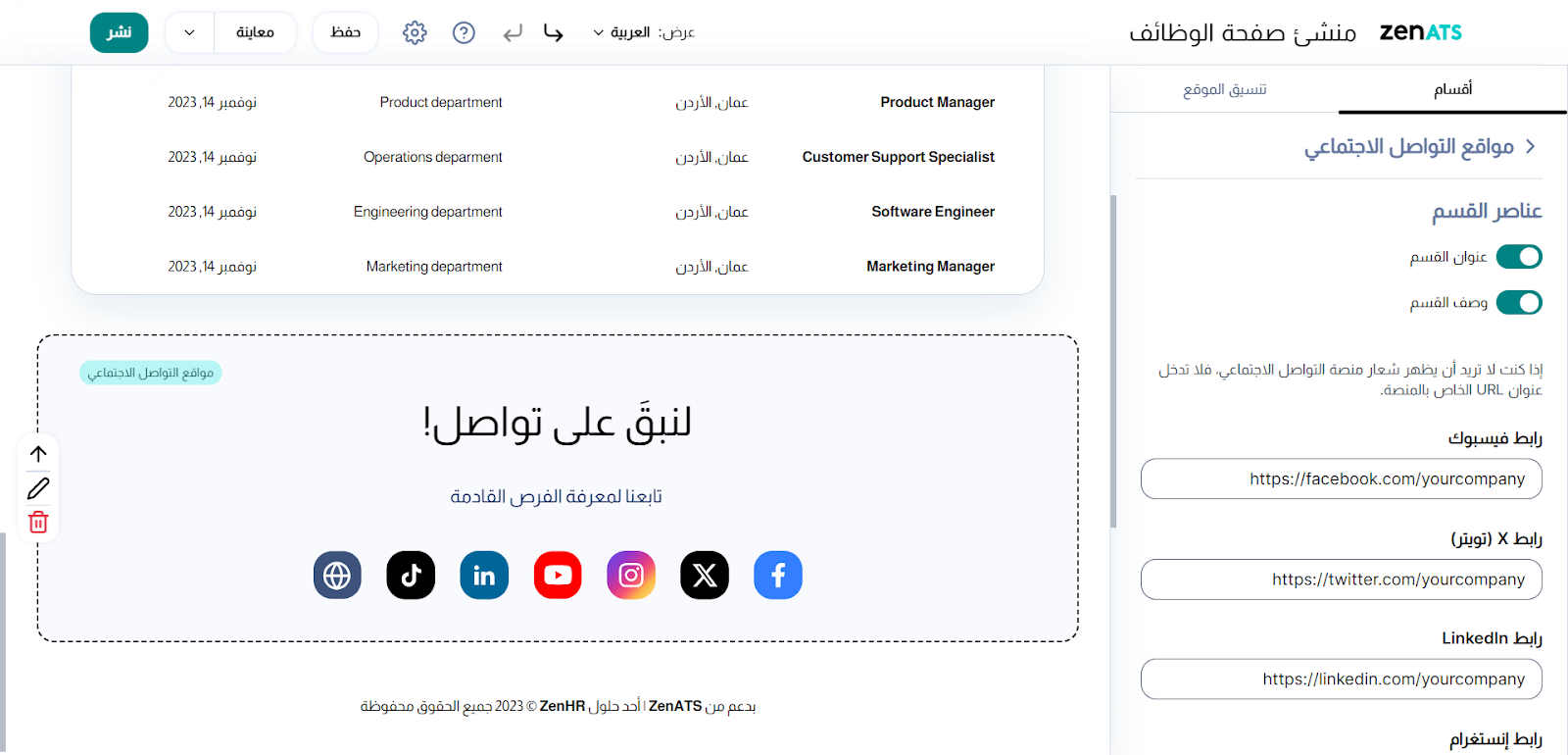The width and height of the screenshot is (1568, 755).
Task: Toggle the عنوان القسم switch
Action: (1519, 257)
